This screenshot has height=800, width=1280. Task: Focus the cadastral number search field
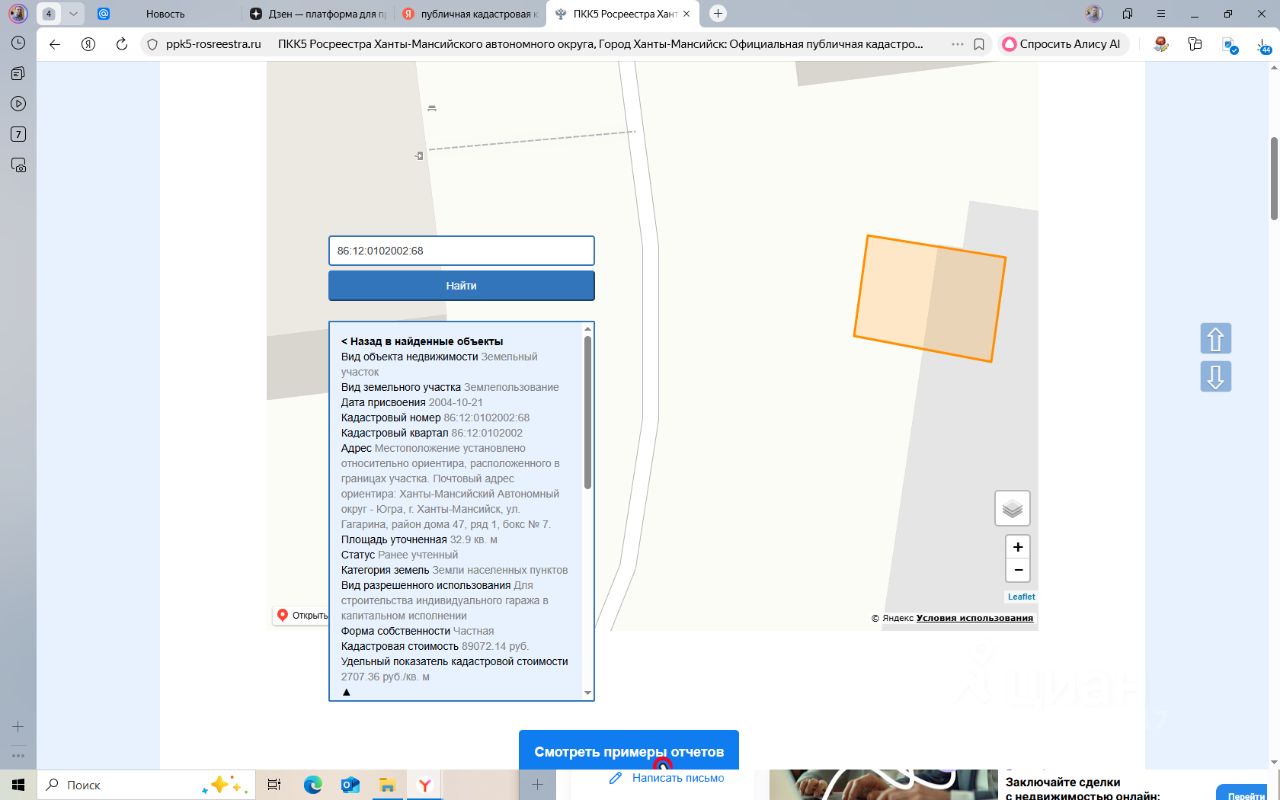coord(461,250)
